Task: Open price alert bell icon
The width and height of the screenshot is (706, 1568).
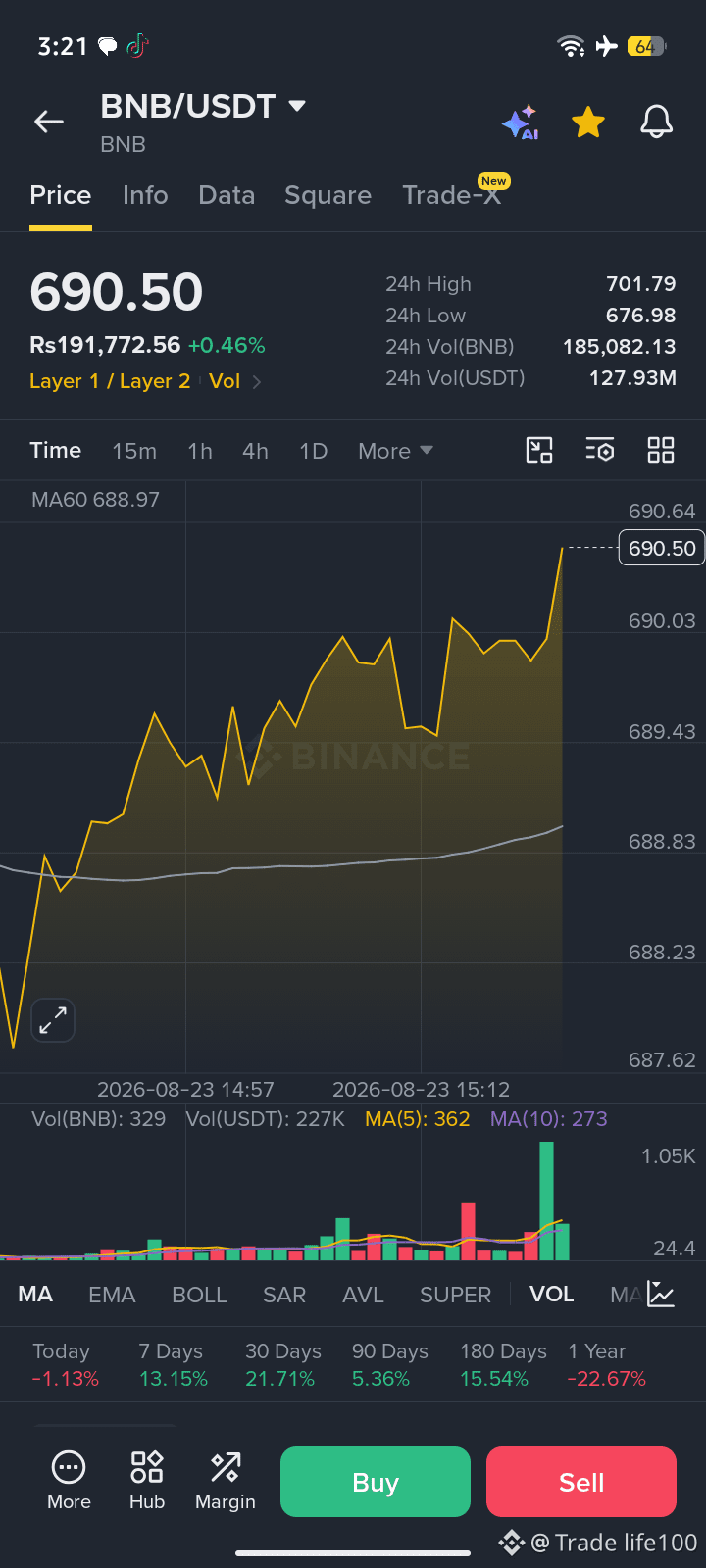Action: pos(656,122)
